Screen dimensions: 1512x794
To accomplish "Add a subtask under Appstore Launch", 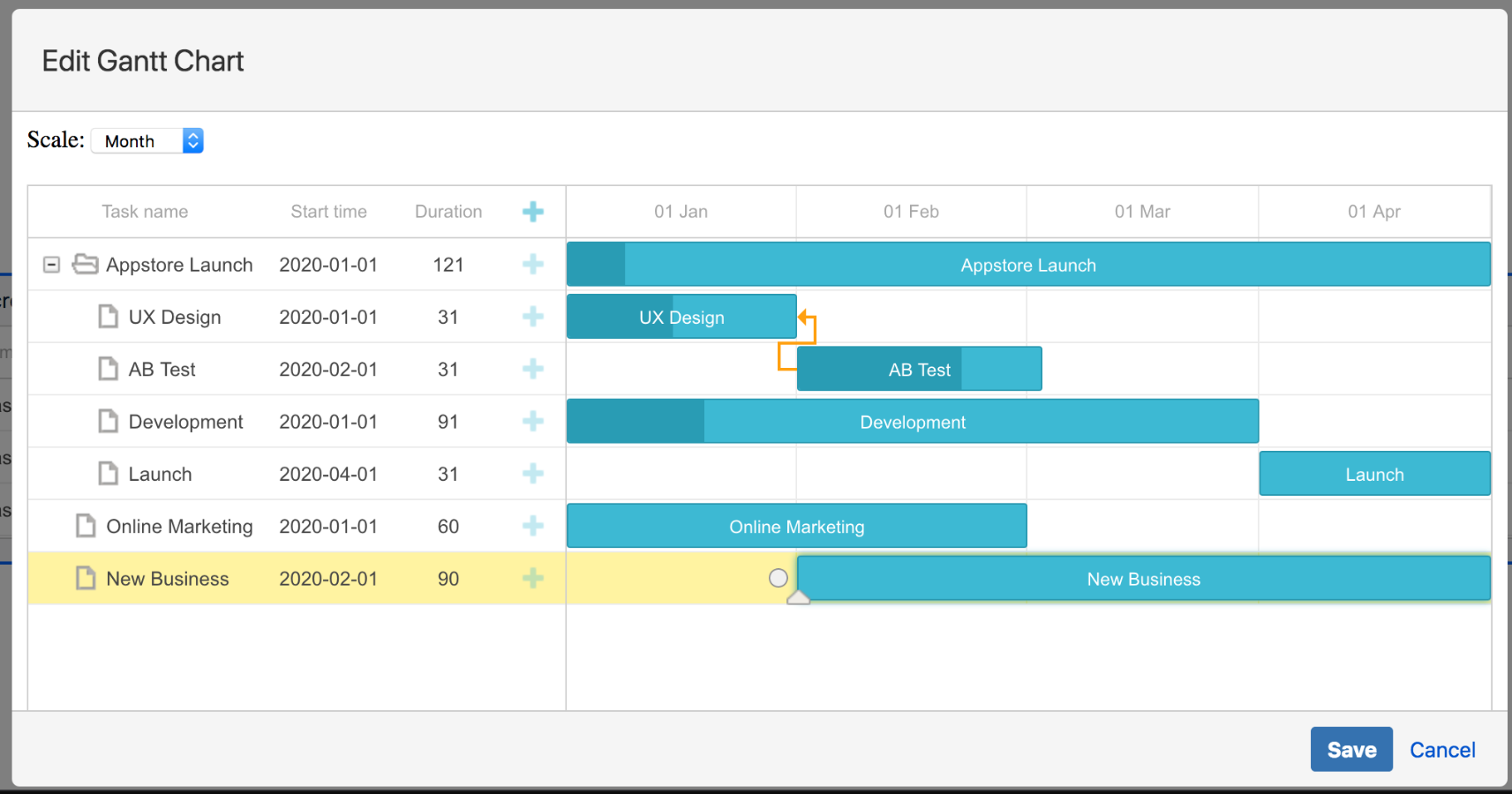I will click(533, 264).
